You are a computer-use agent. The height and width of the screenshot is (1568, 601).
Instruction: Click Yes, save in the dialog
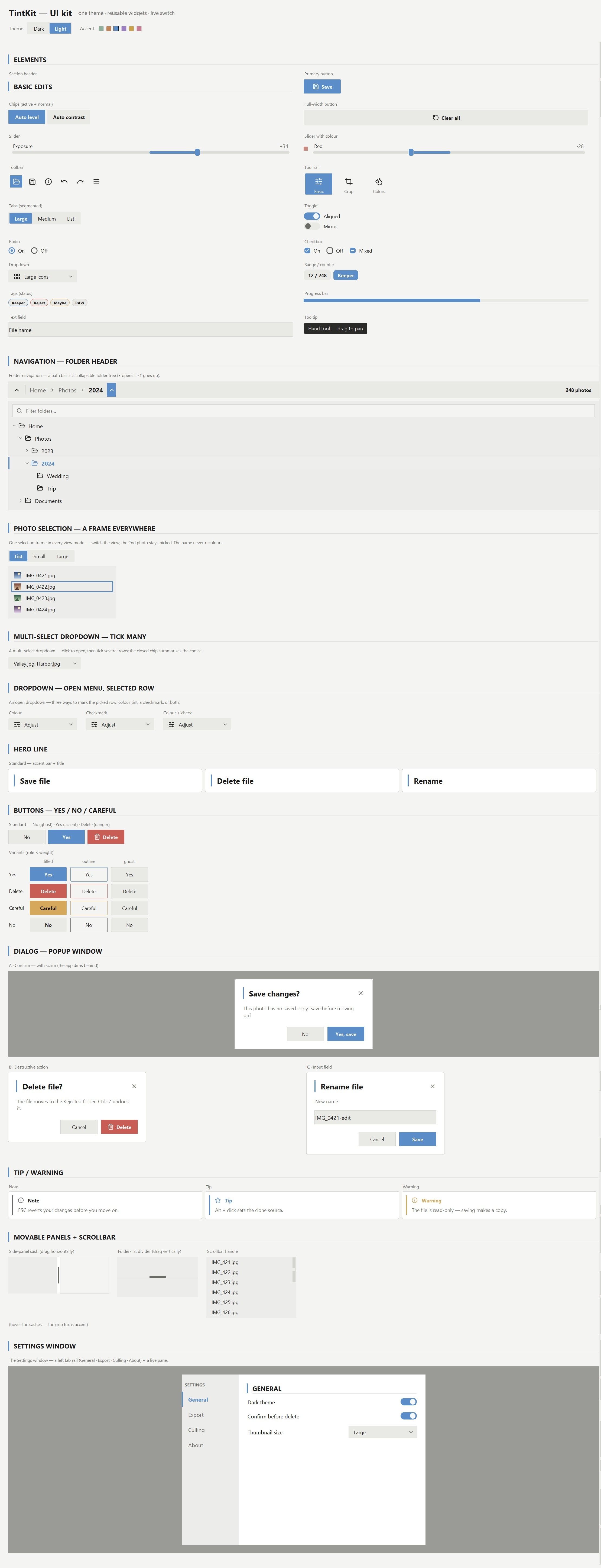pos(346,1034)
